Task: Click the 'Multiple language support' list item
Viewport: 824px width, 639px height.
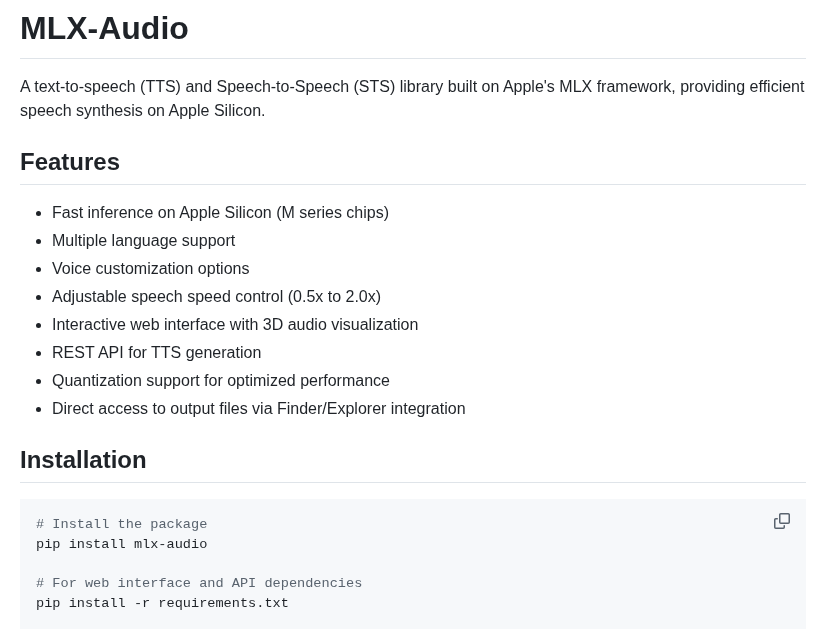Action: pyautogui.click(x=143, y=240)
